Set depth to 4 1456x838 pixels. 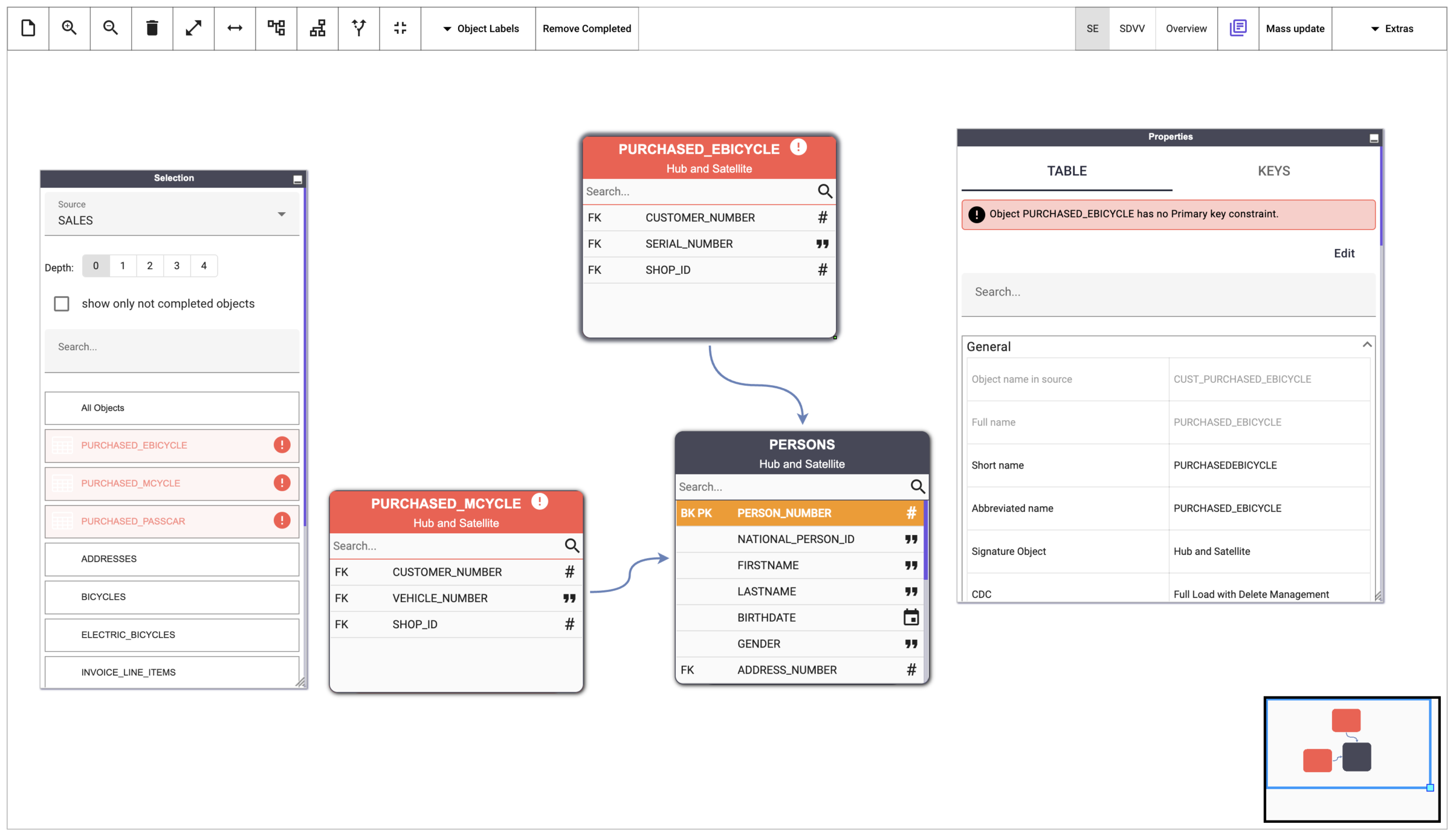(x=204, y=266)
